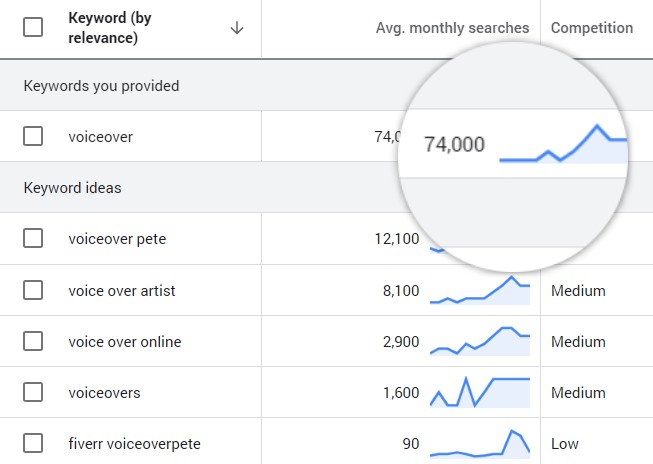
Task: Click the trend sparkline for voice over online
Action: (480, 341)
